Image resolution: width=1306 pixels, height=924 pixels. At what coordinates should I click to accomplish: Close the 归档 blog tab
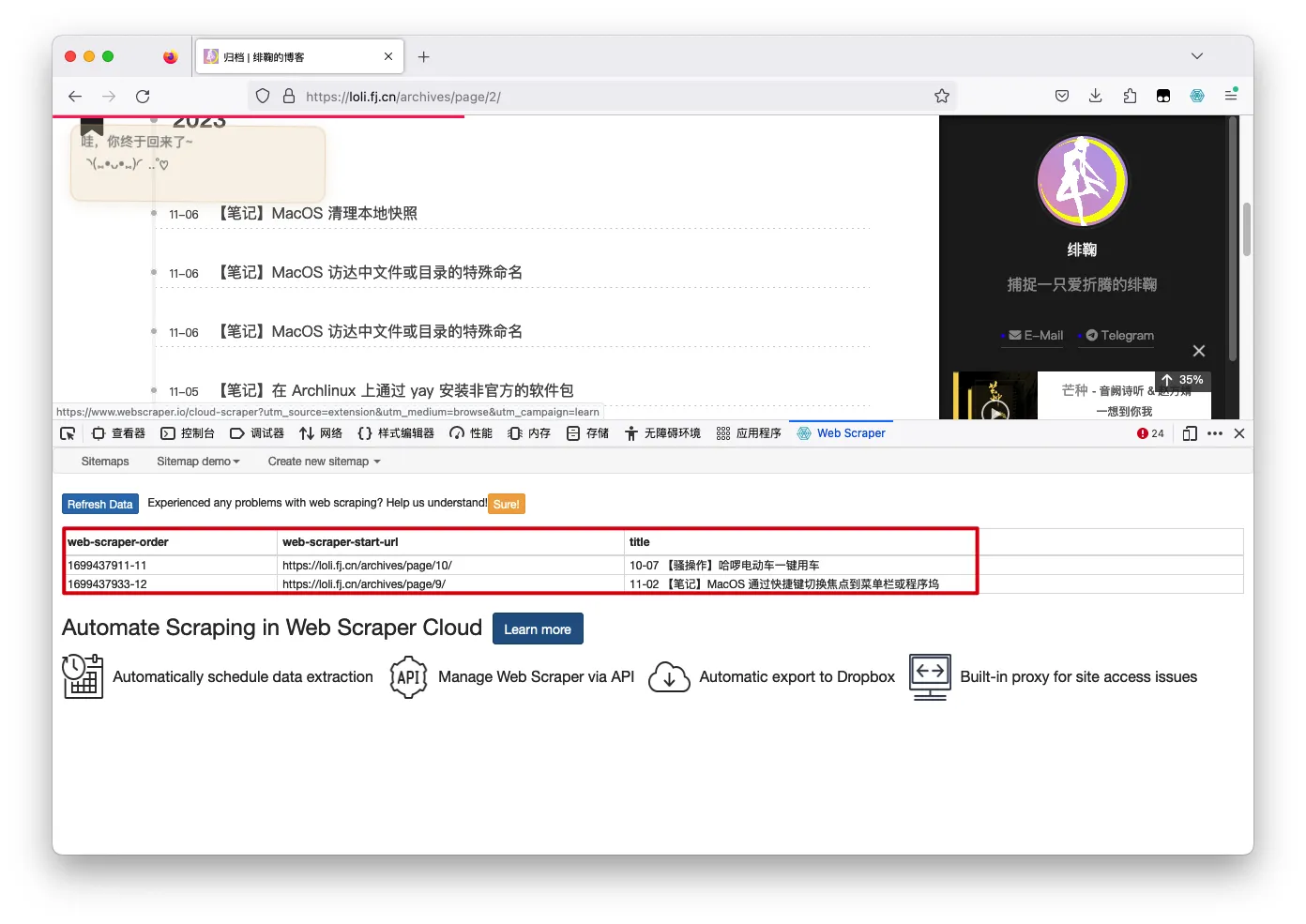click(x=388, y=57)
